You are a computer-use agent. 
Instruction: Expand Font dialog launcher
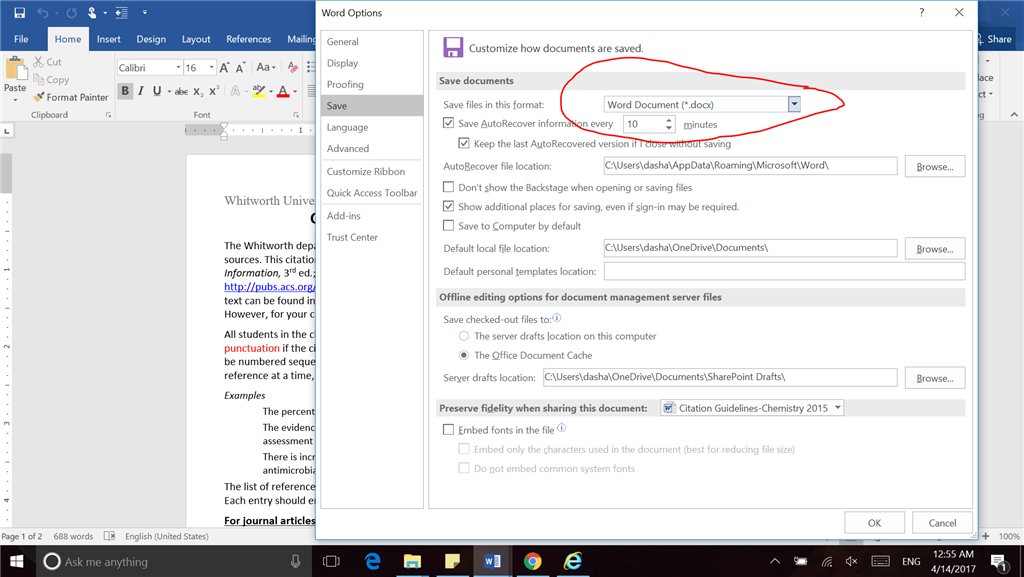(296, 115)
